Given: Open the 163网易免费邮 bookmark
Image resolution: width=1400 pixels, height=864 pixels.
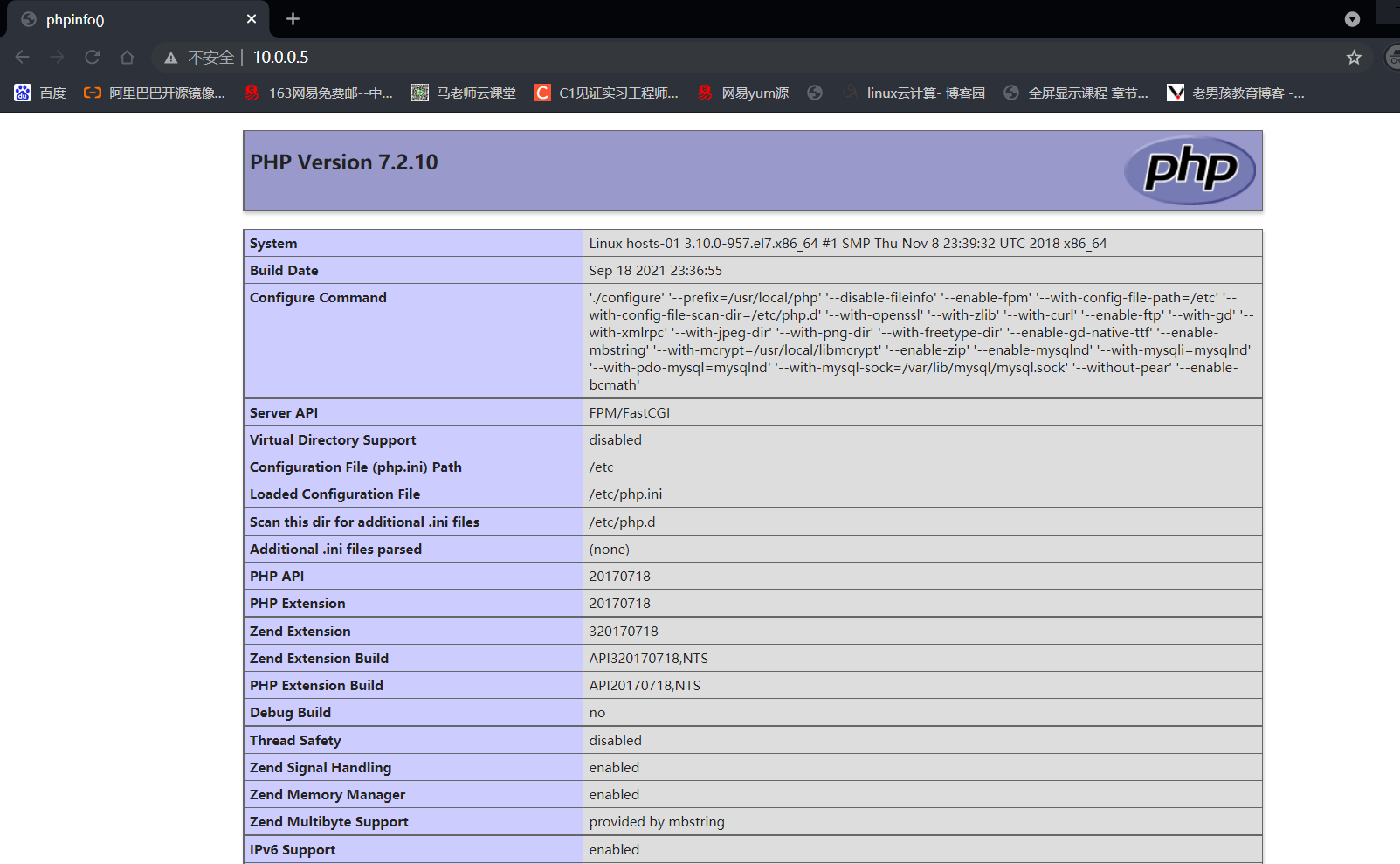Looking at the screenshot, I should 319,93.
